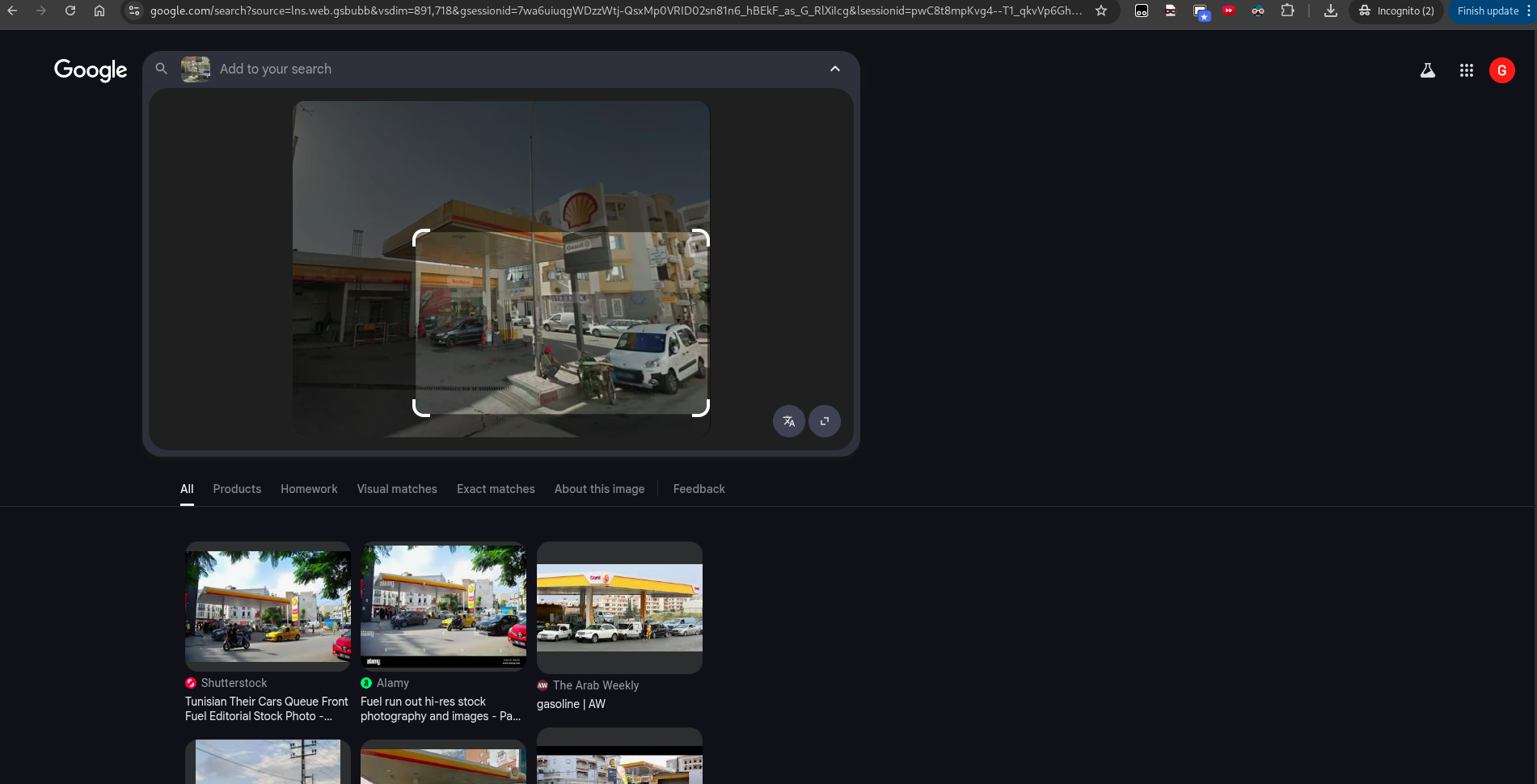Click the Finish update button
Viewport: 1537px width, 784px height.
pyautogui.click(x=1488, y=11)
